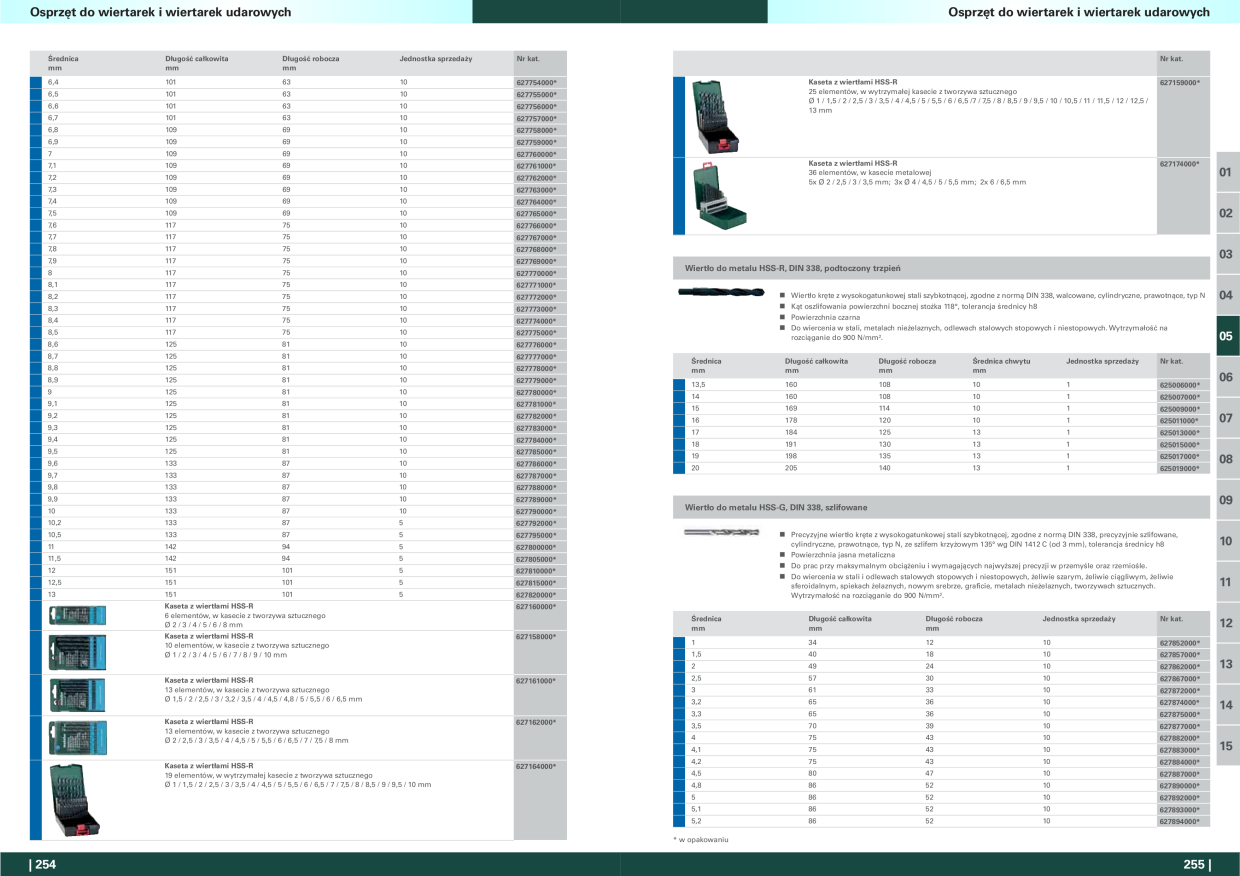Image resolution: width=1240 pixels, height=876 pixels.
Task: Click catalog number 627820000*
Action: coord(535,594)
